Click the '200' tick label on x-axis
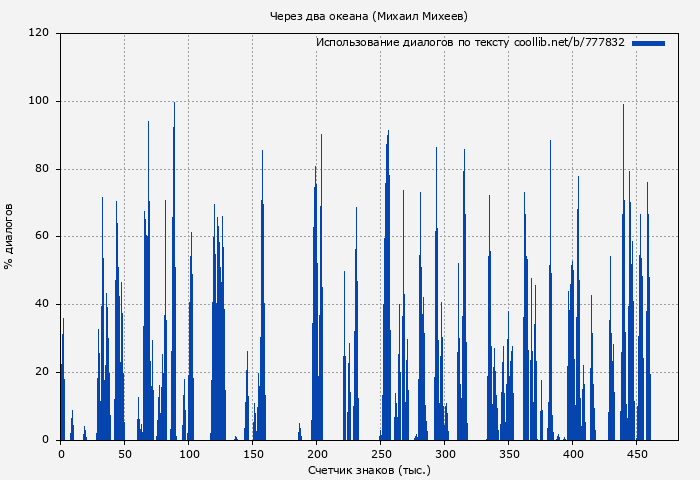This screenshot has height=480, width=700. pos(317,453)
